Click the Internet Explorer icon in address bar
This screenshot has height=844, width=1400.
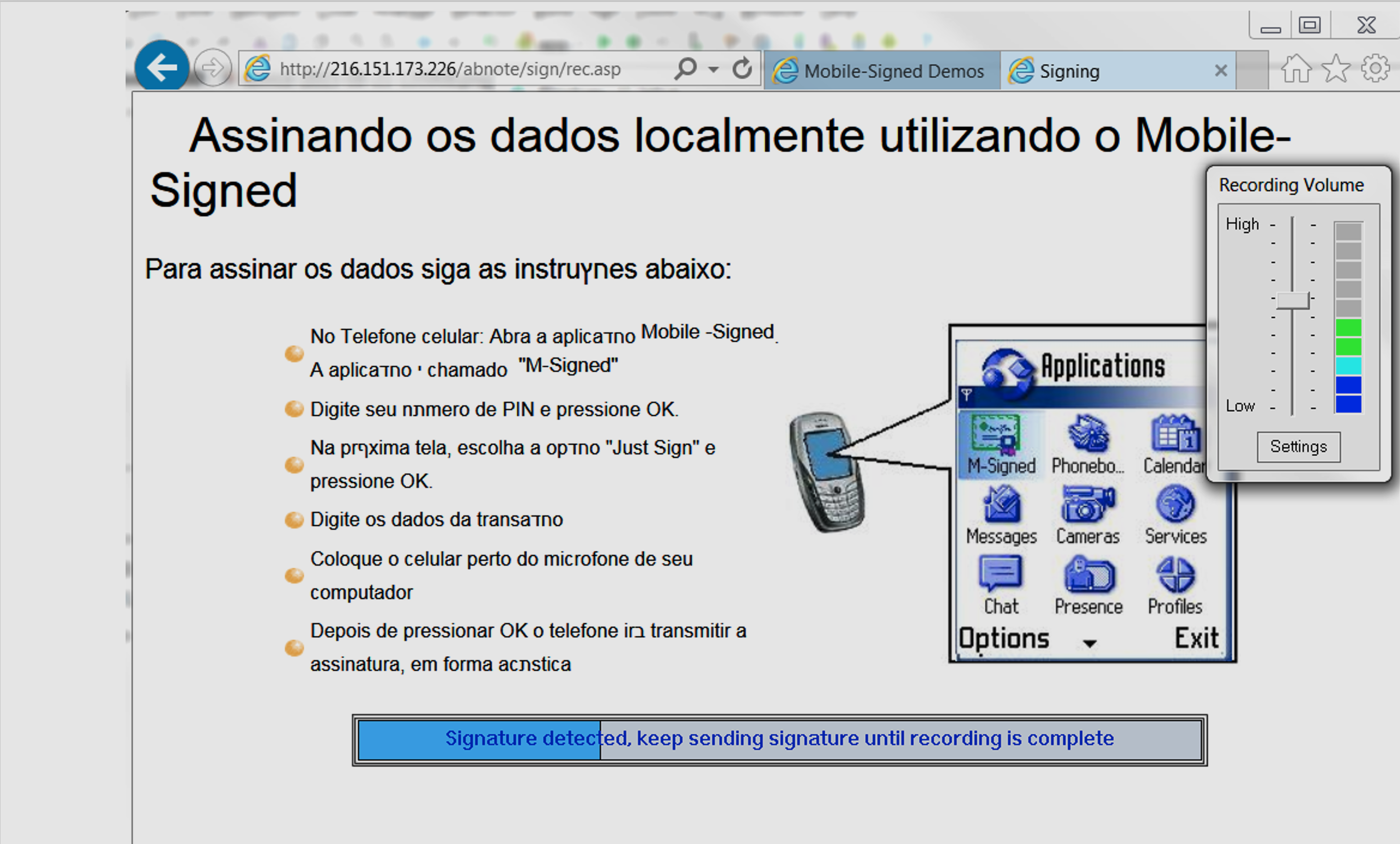pyautogui.click(x=258, y=69)
